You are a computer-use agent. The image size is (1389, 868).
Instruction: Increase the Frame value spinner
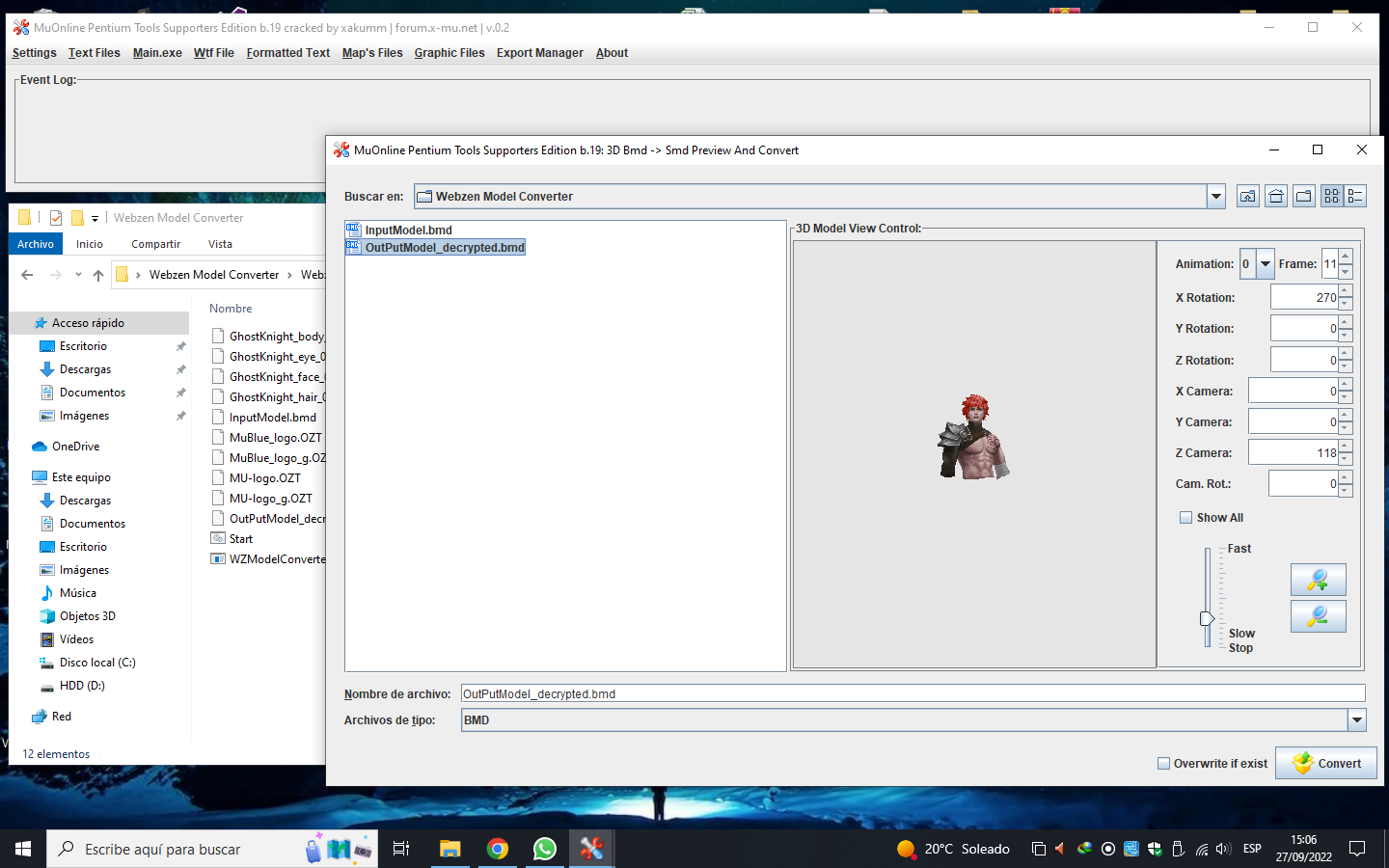point(1345,257)
